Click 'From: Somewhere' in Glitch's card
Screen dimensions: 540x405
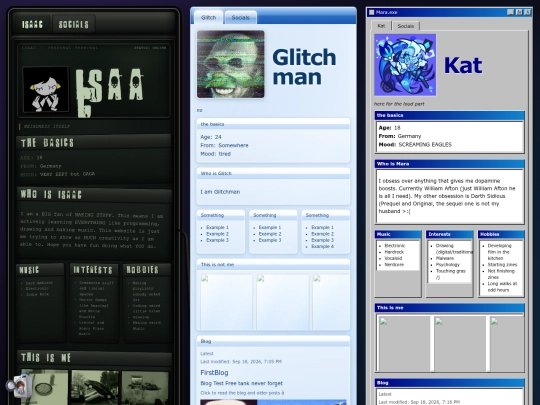coord(224,145)
